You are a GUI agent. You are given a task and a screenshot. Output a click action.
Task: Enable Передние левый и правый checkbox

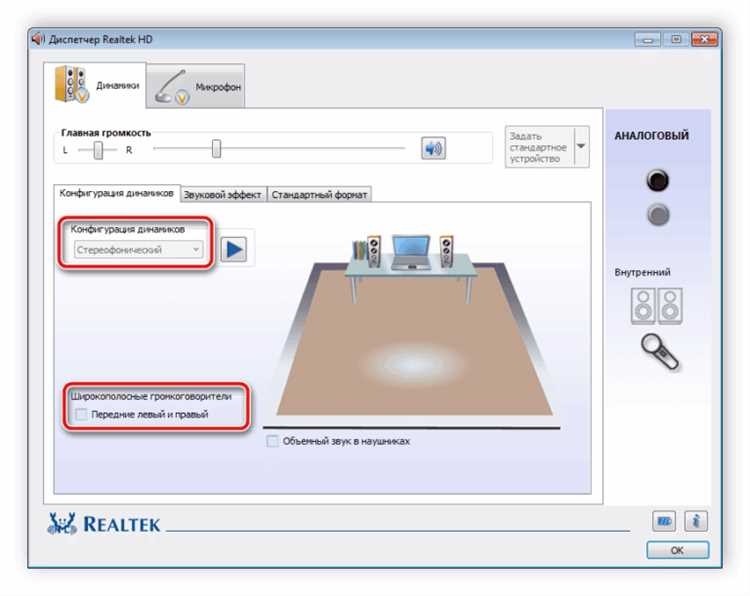tap(82, 414)
